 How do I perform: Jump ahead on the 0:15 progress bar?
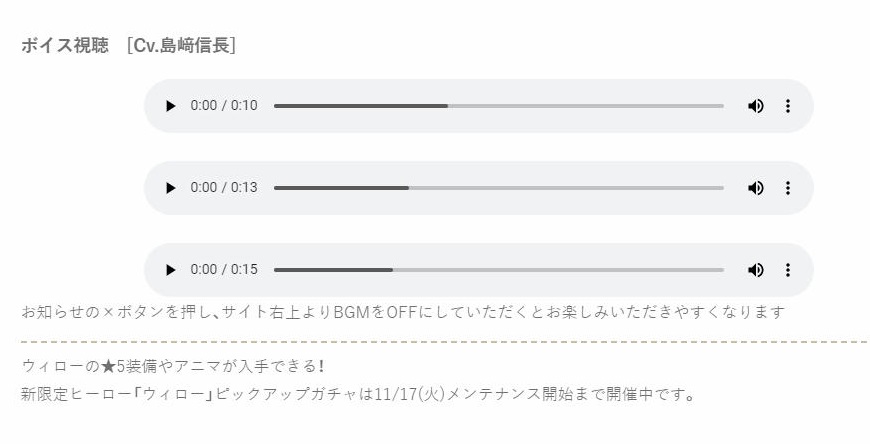(x=560, y=270)
